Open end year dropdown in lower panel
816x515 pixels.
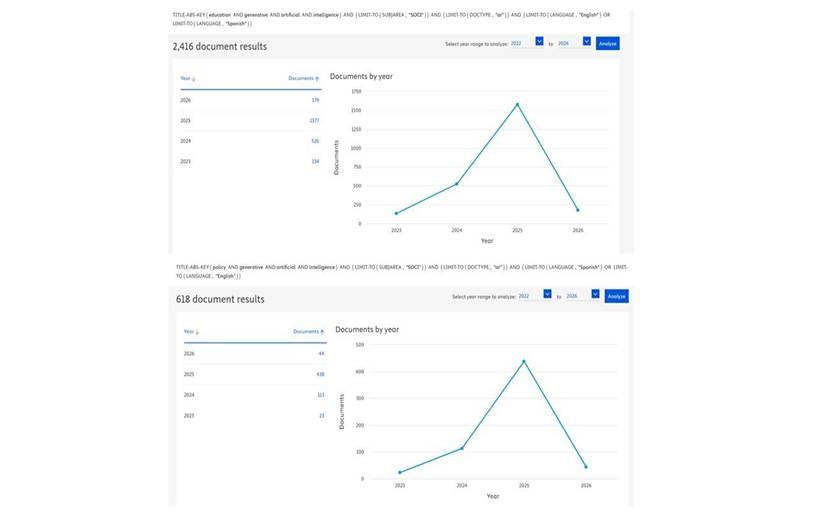pos(595,294)
